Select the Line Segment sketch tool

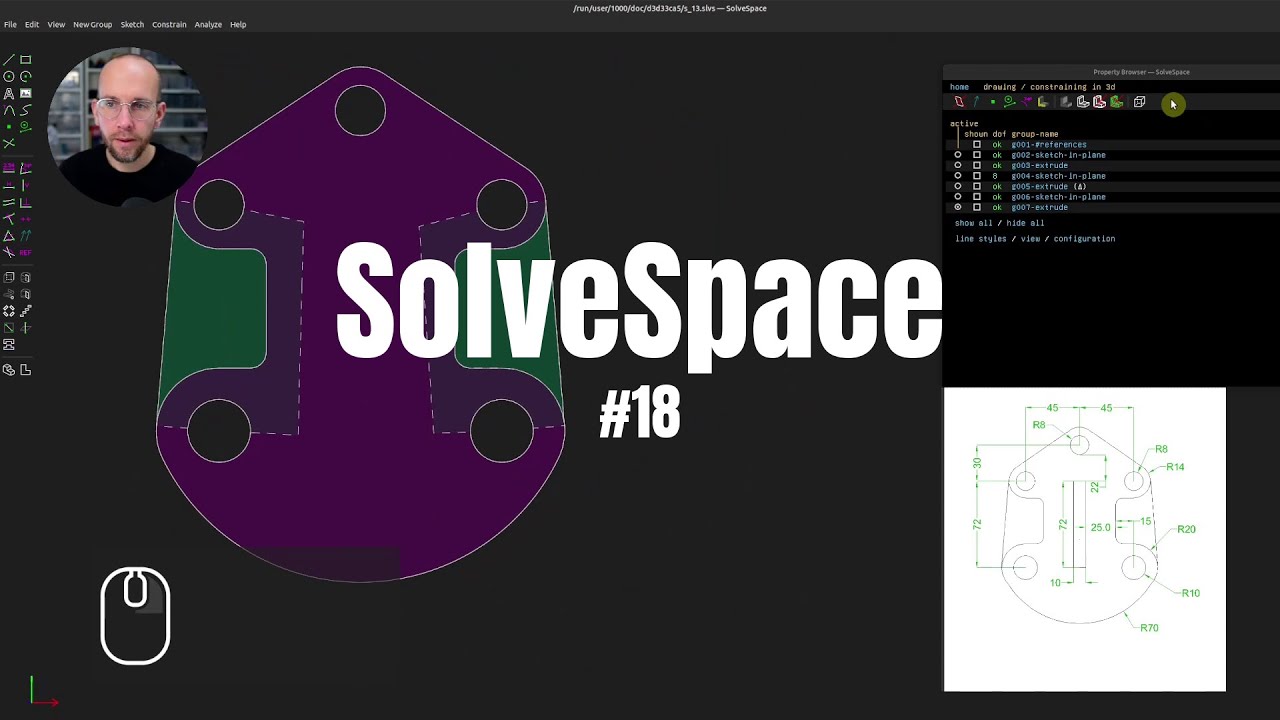[x=9, y=59]
